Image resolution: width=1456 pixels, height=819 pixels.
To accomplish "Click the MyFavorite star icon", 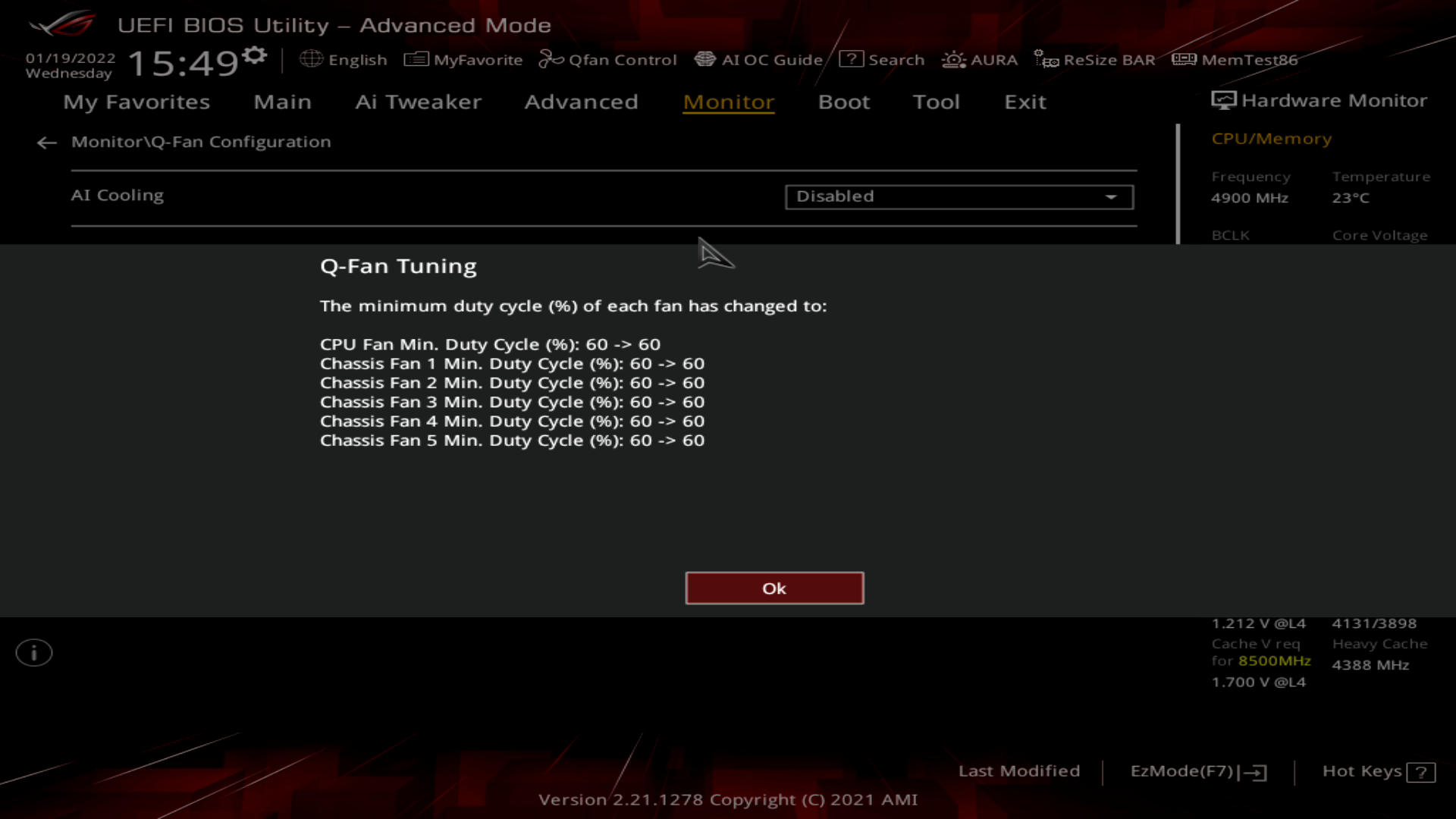I will point(415,59).
